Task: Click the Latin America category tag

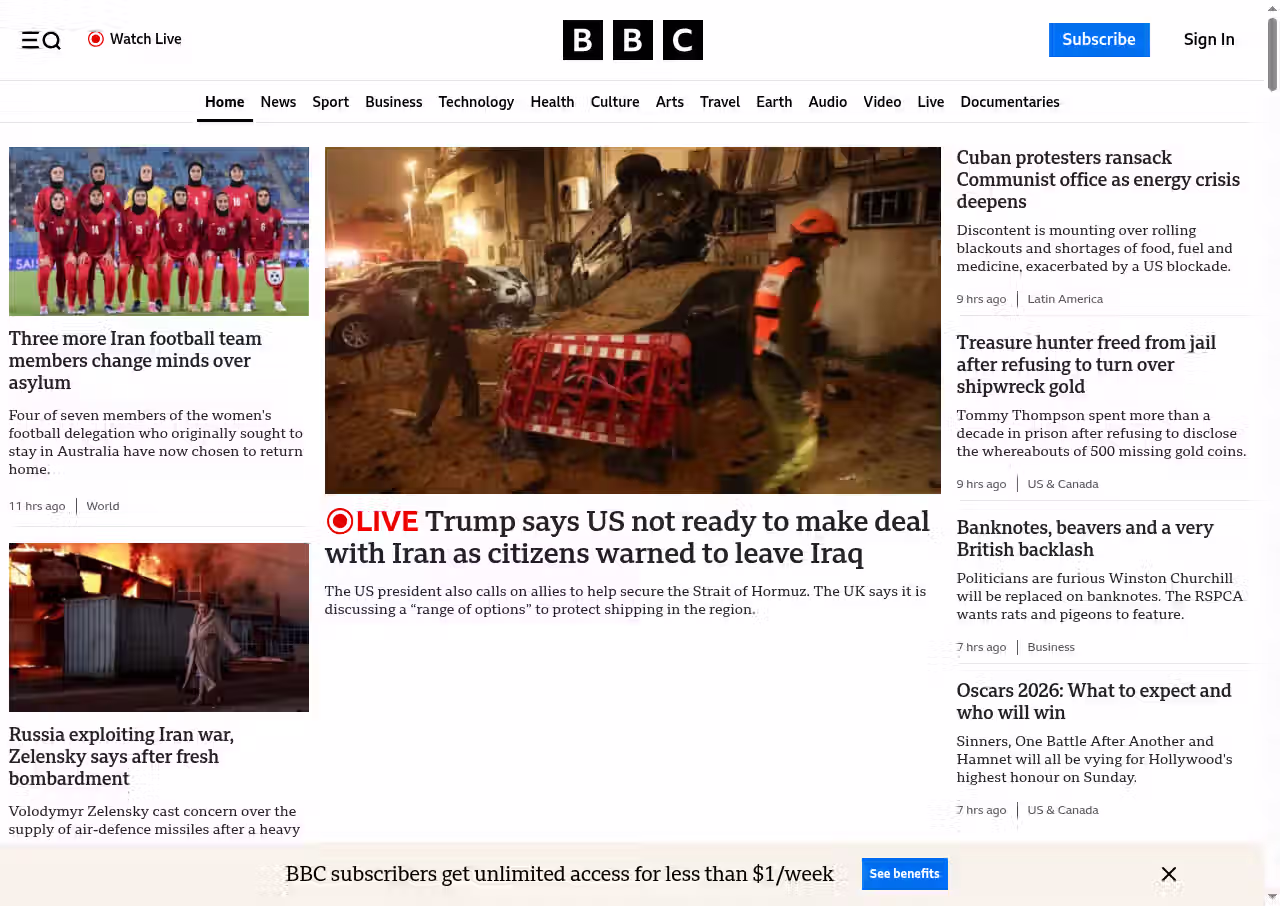Action: [1064, 299]
